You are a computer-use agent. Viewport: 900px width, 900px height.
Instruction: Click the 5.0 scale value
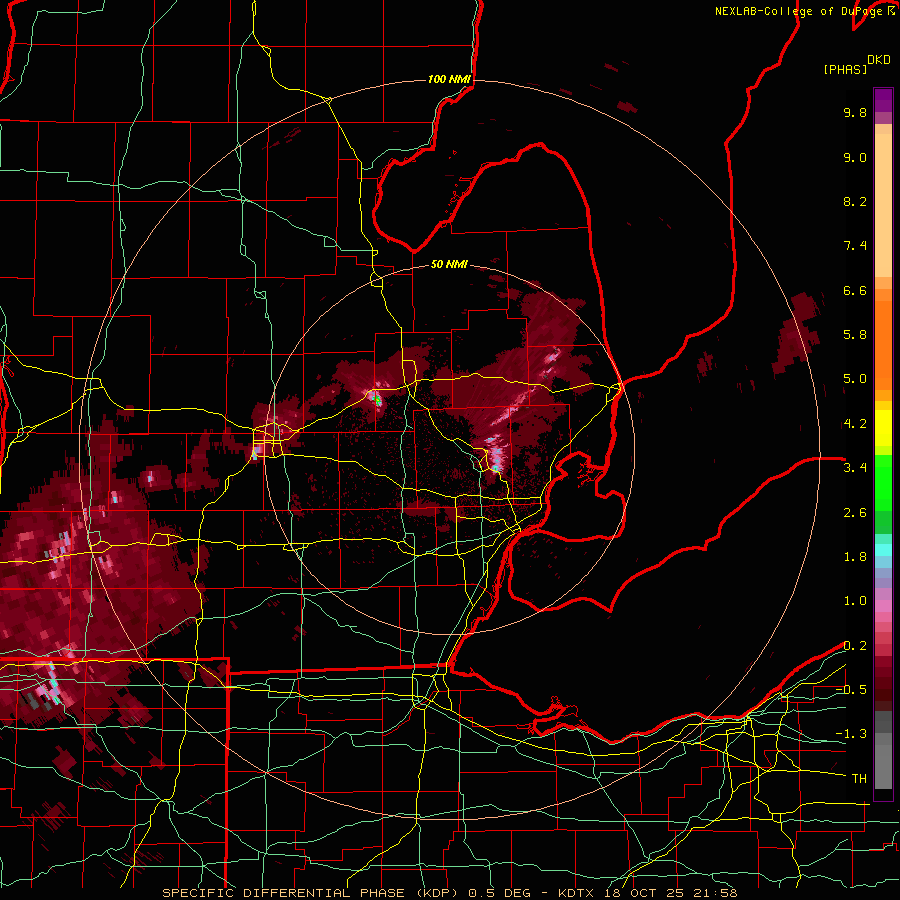point(855,379)
